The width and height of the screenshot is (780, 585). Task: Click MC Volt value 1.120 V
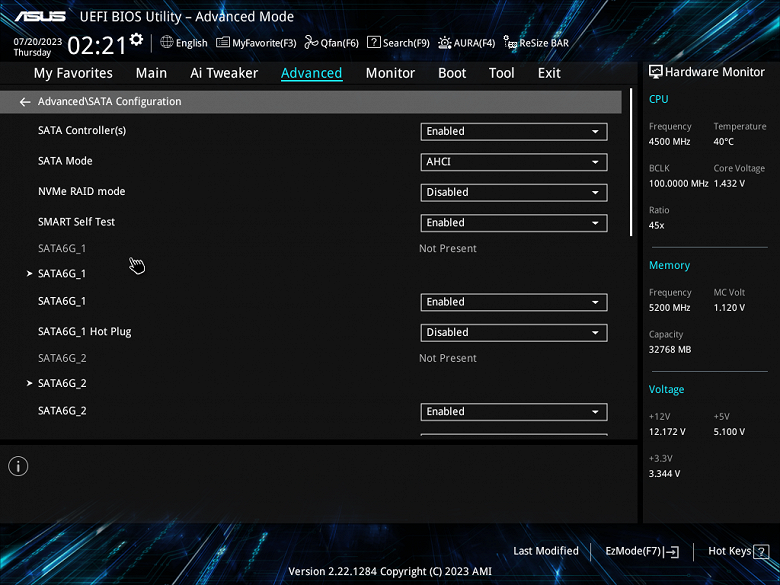point(729,308)
